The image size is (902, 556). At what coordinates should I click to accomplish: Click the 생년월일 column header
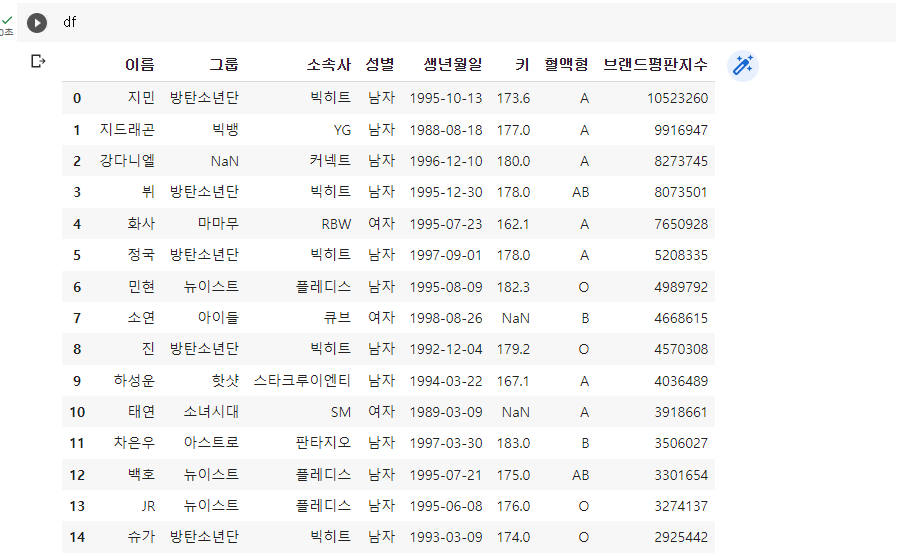[x=453, y=64]
